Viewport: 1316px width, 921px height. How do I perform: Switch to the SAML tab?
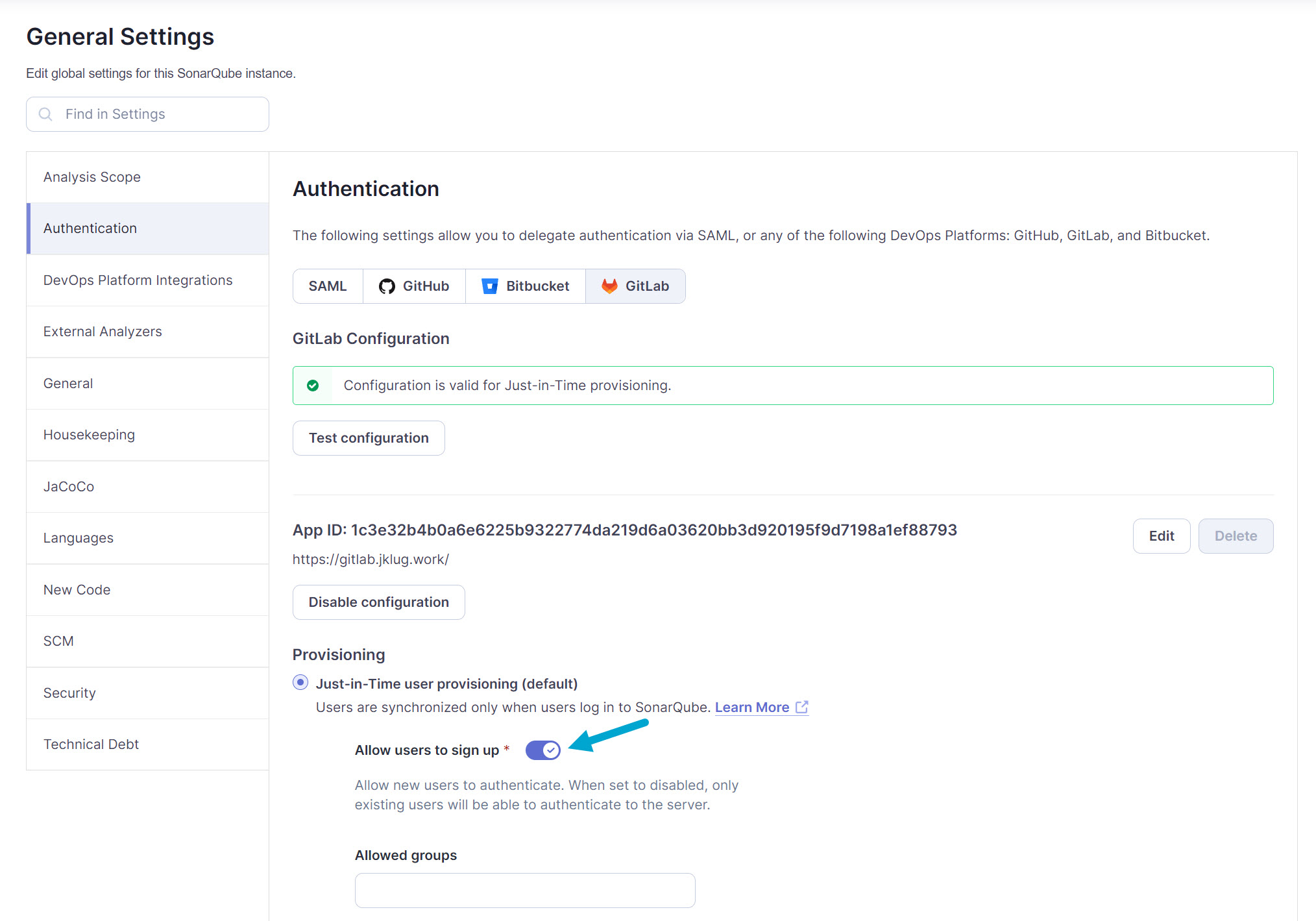[x=327, y=286]
